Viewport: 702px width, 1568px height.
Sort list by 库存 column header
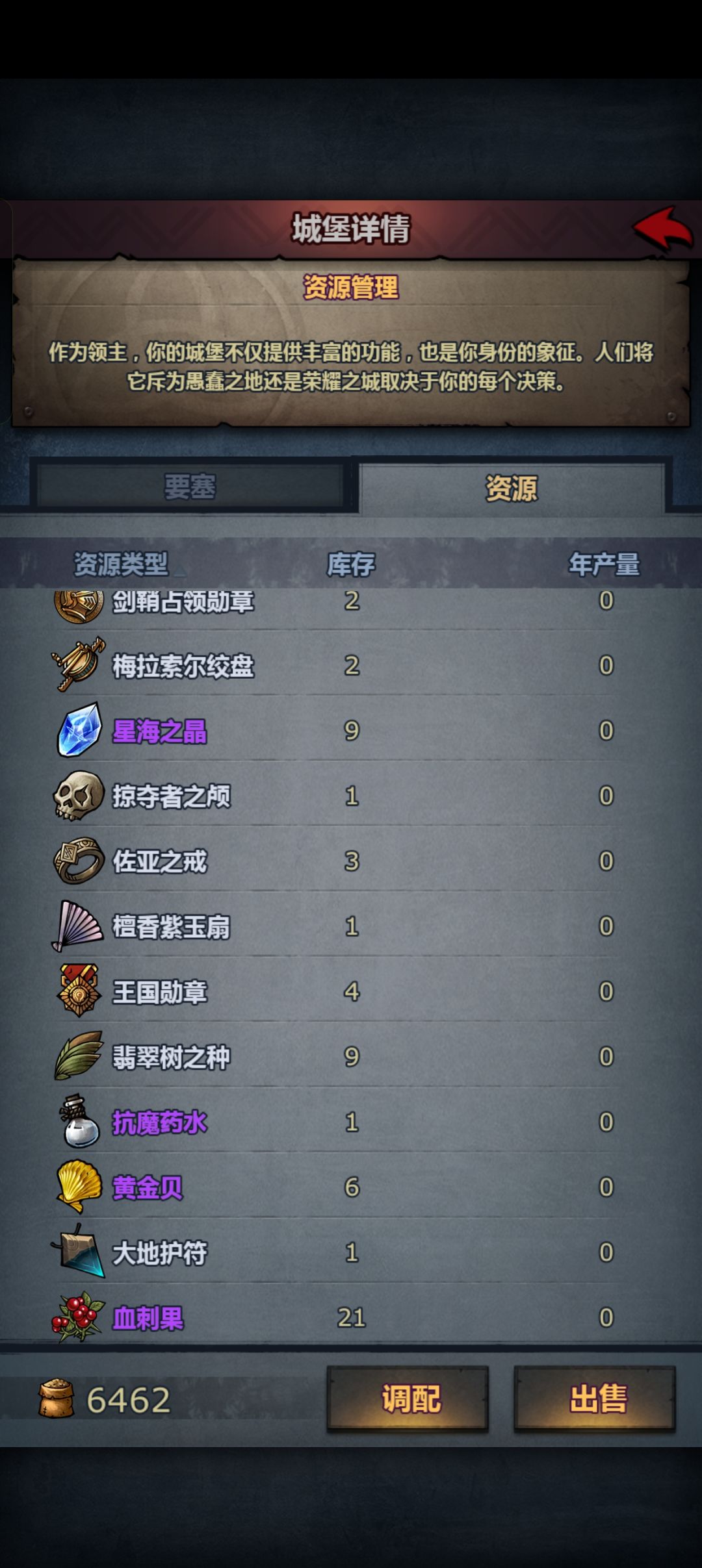(x=351, y=564)
